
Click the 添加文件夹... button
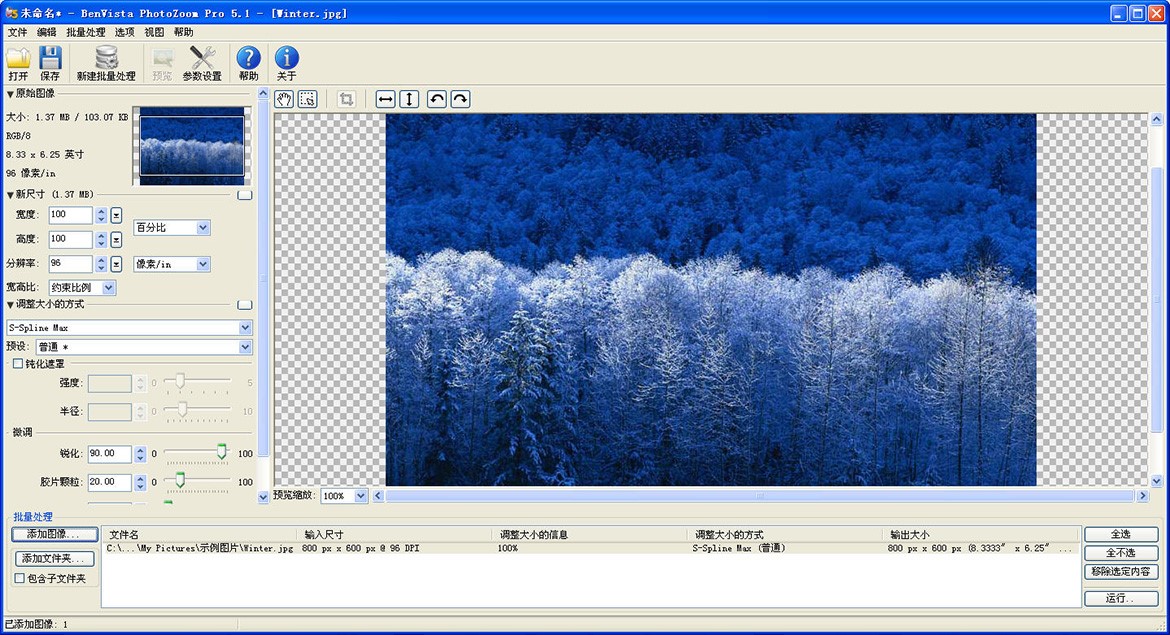click(54, 558)
